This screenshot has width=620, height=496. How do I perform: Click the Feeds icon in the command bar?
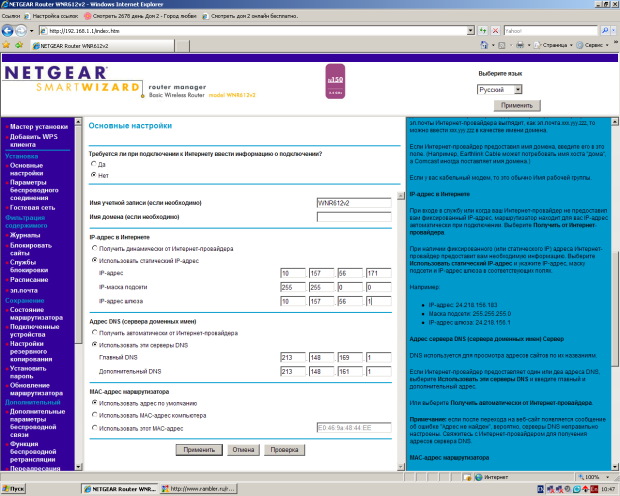coord(502,45)
